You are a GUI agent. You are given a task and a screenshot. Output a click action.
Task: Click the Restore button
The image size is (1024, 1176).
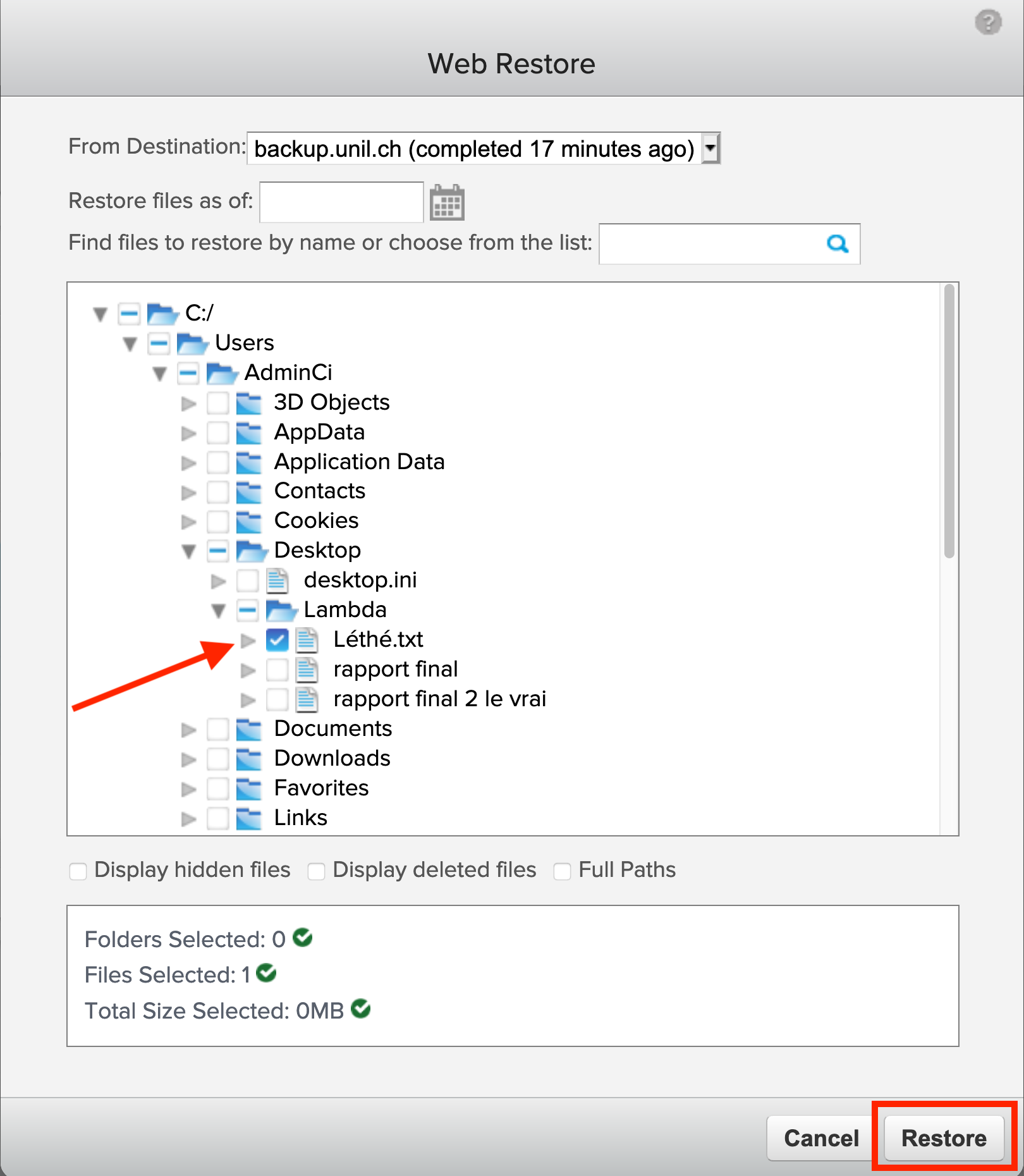[x=943, y=1138]
